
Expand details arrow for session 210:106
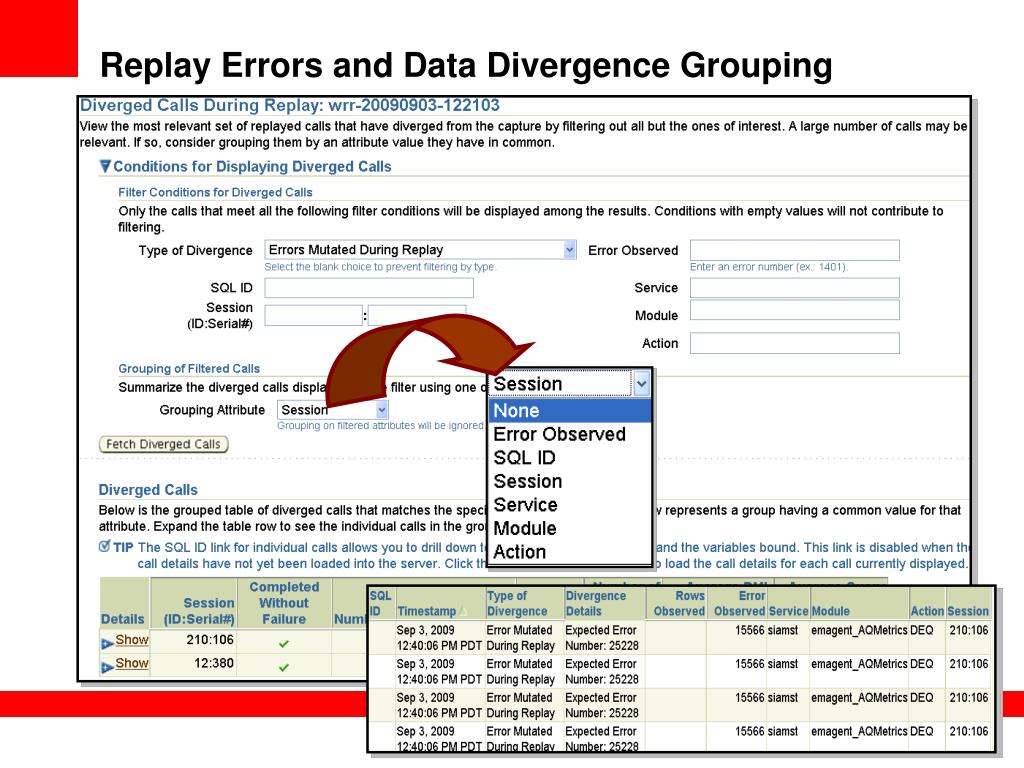(x=107, y=643)
